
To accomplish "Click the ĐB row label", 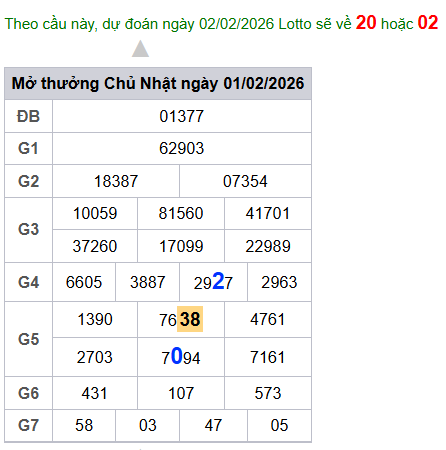I will tap(29, 116).
